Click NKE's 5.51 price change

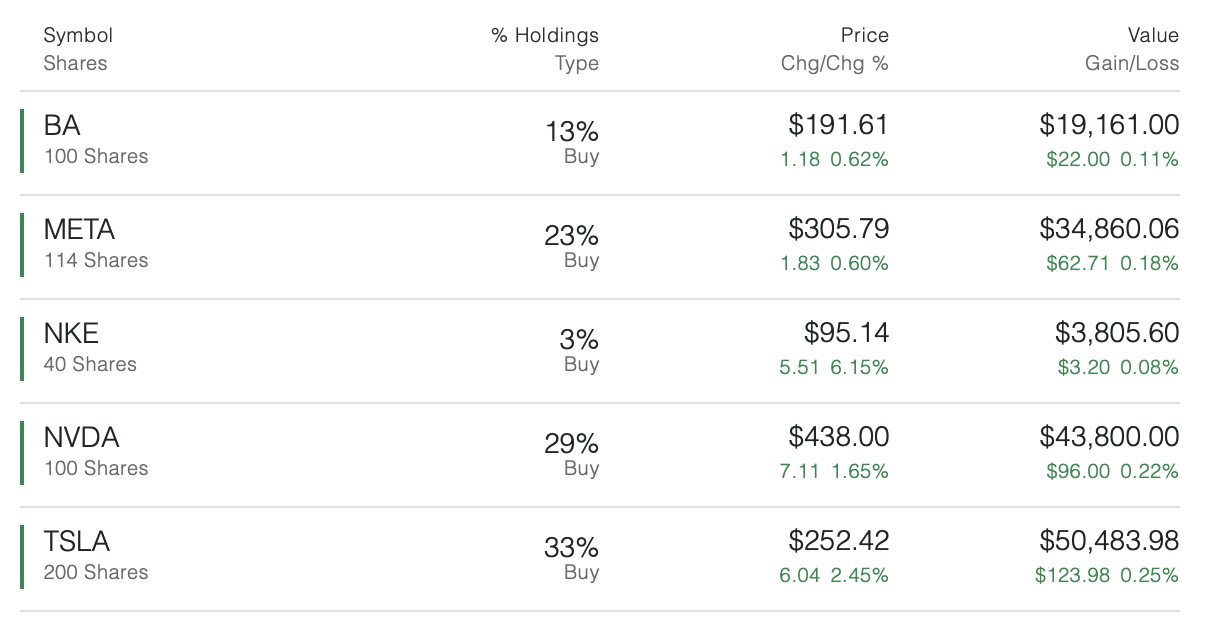click(x=800, y=368)
